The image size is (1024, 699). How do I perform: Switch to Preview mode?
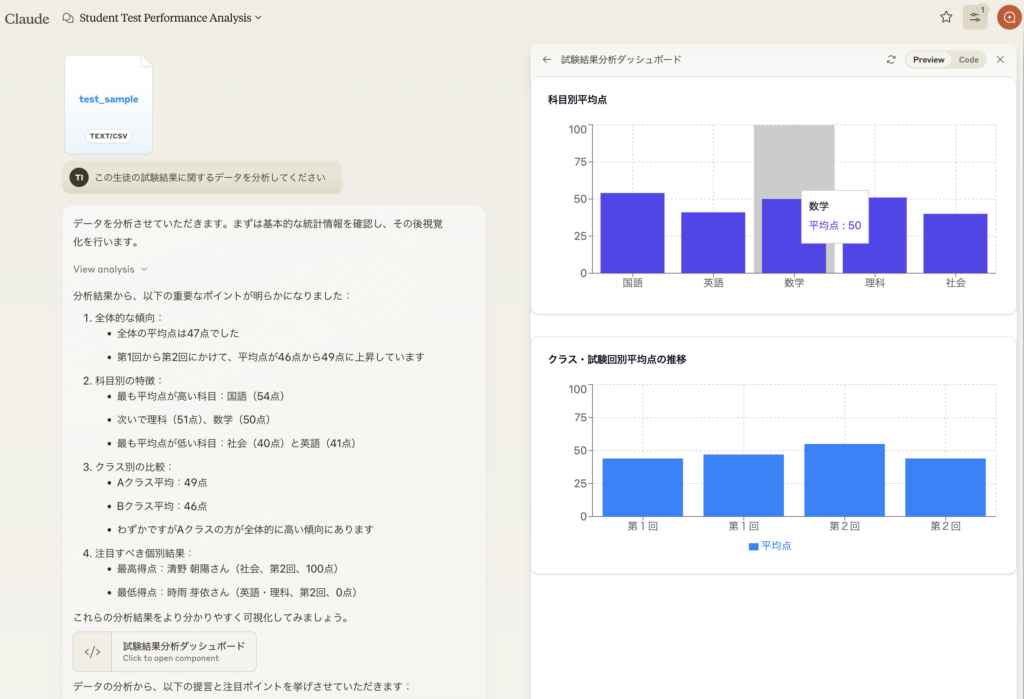pyautogui.click(x=928, y=60)
